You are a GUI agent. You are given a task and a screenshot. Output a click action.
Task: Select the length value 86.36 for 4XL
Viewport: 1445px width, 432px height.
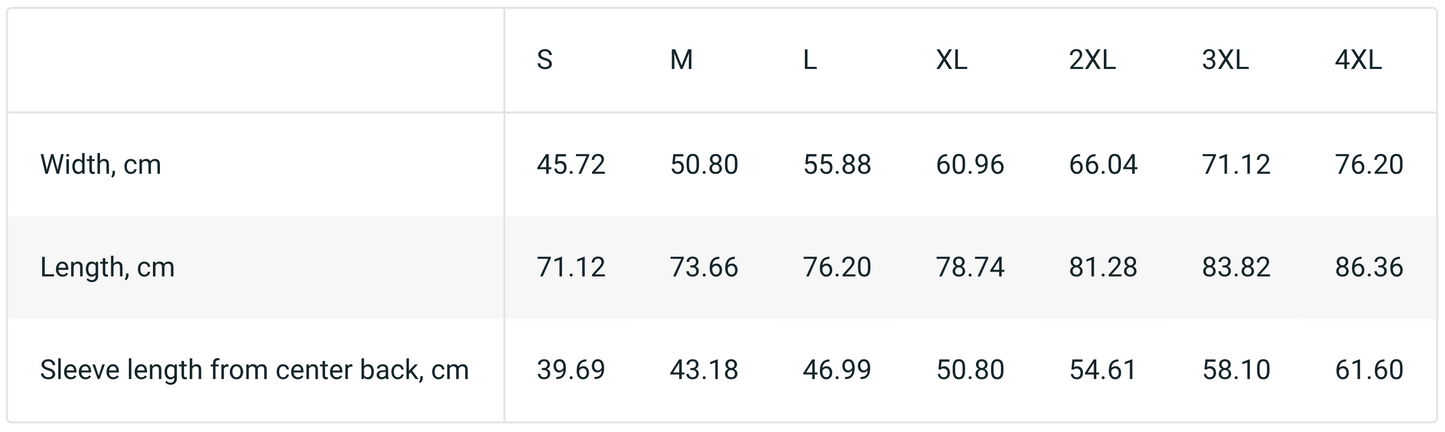click(1369, 268)
